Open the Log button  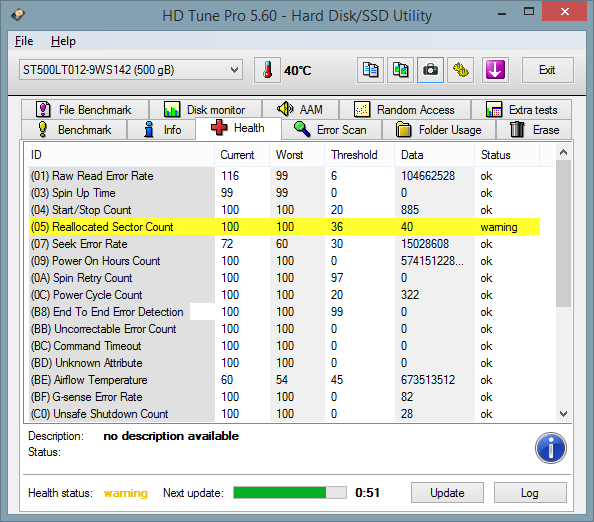tap(530, 492)
